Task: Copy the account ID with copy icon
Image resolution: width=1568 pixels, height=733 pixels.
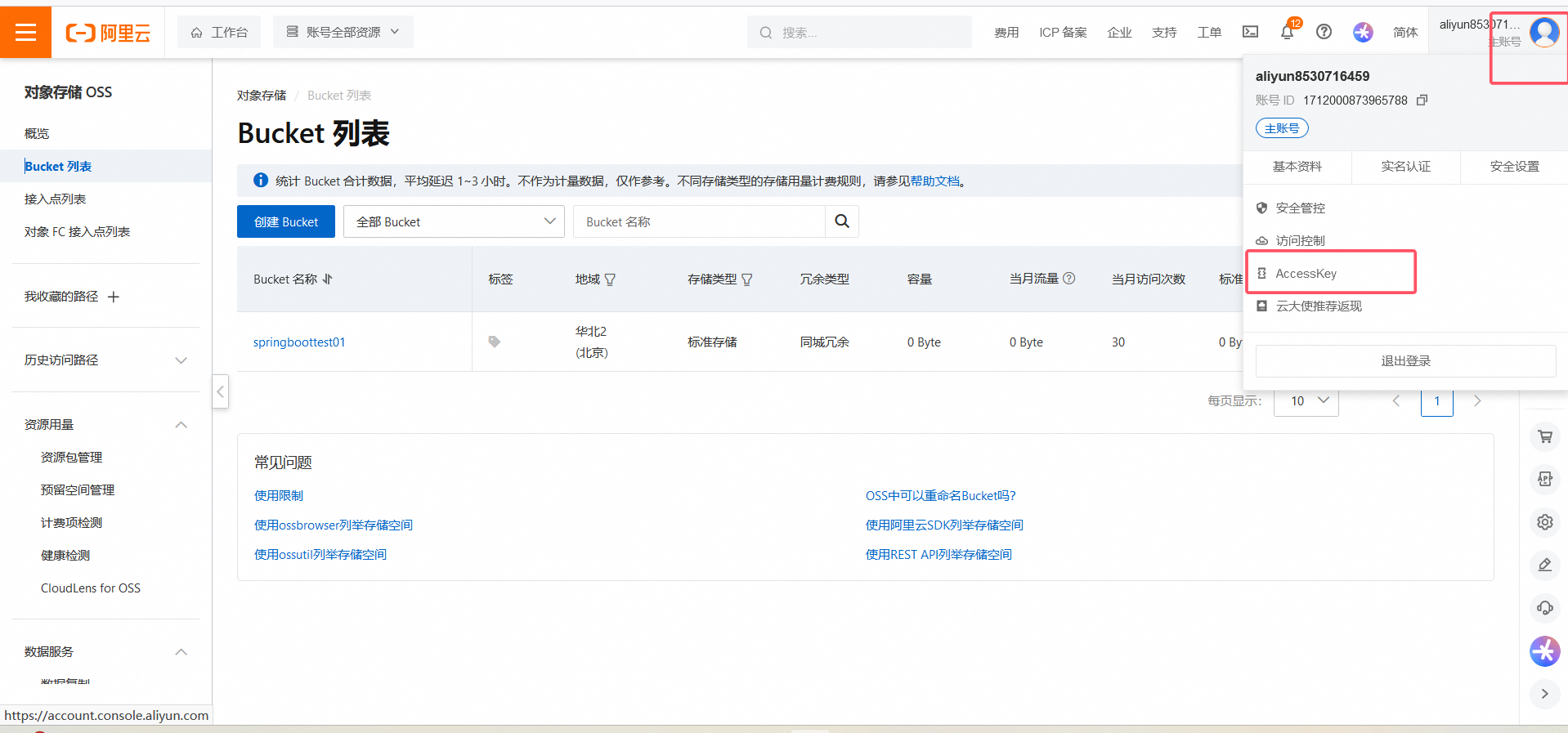Action: (1422, 100)
